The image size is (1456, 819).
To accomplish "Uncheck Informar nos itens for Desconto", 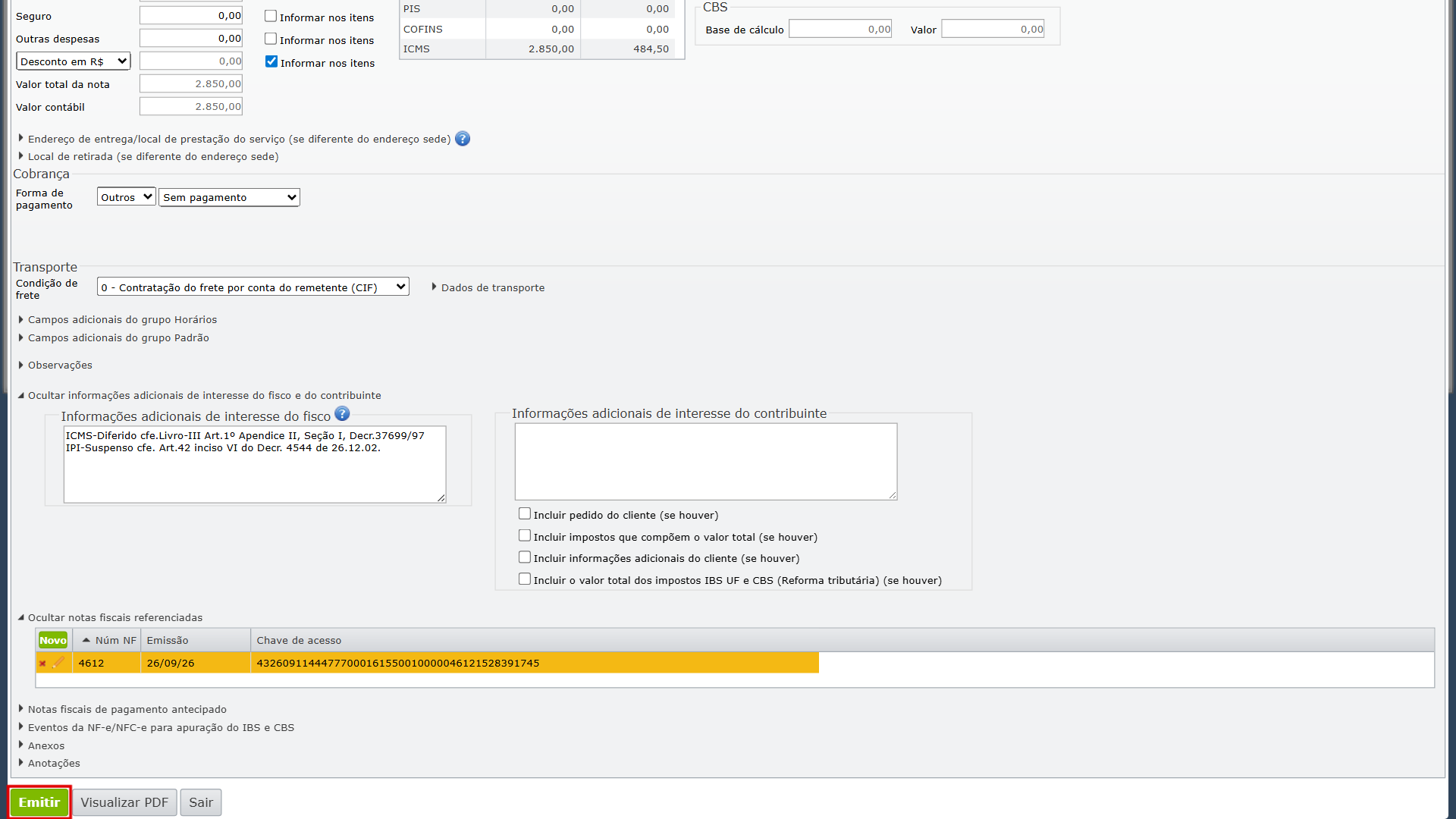I will [x=271, y=61].
